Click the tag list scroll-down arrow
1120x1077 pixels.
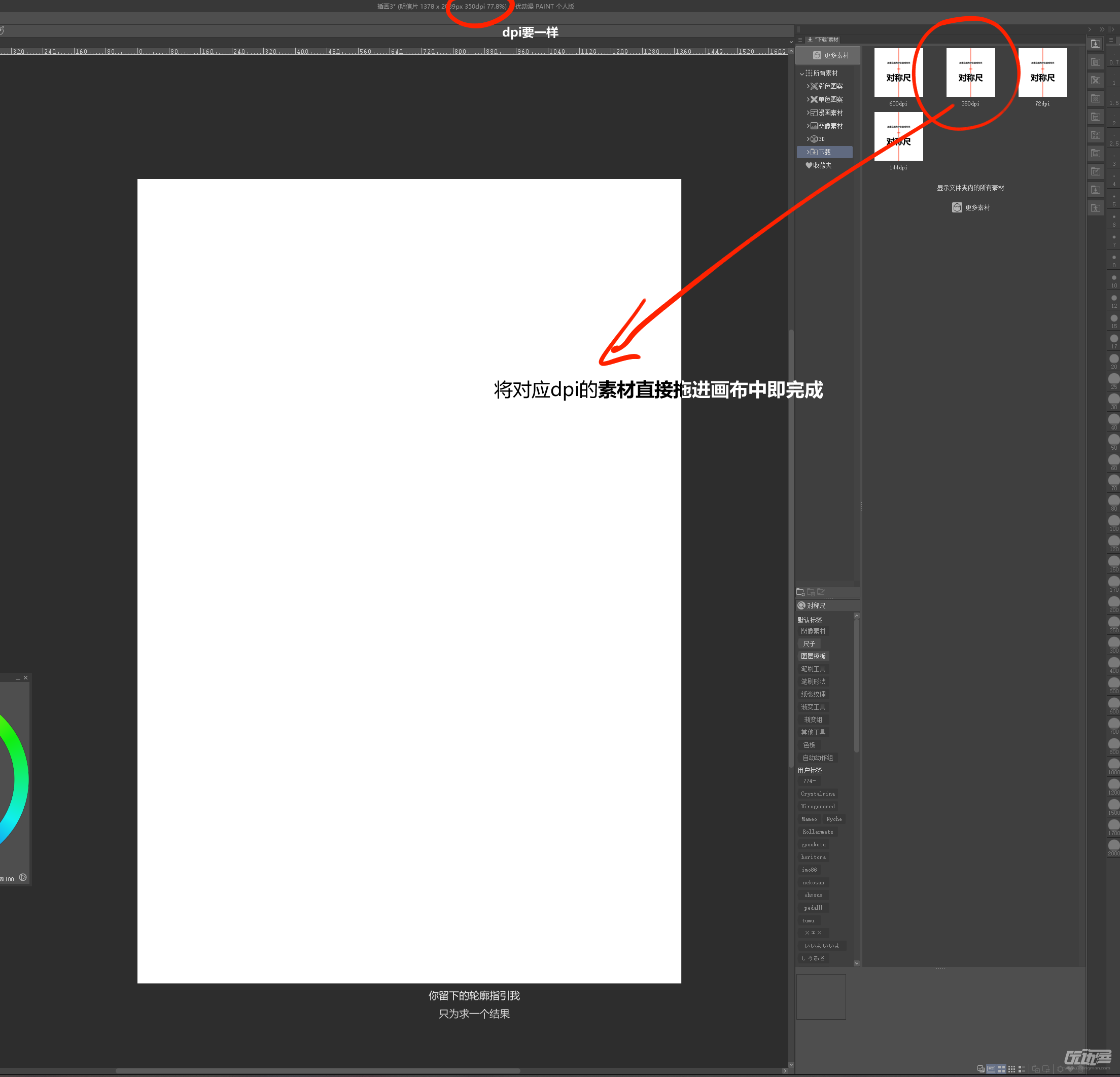(x=856, y=963)
